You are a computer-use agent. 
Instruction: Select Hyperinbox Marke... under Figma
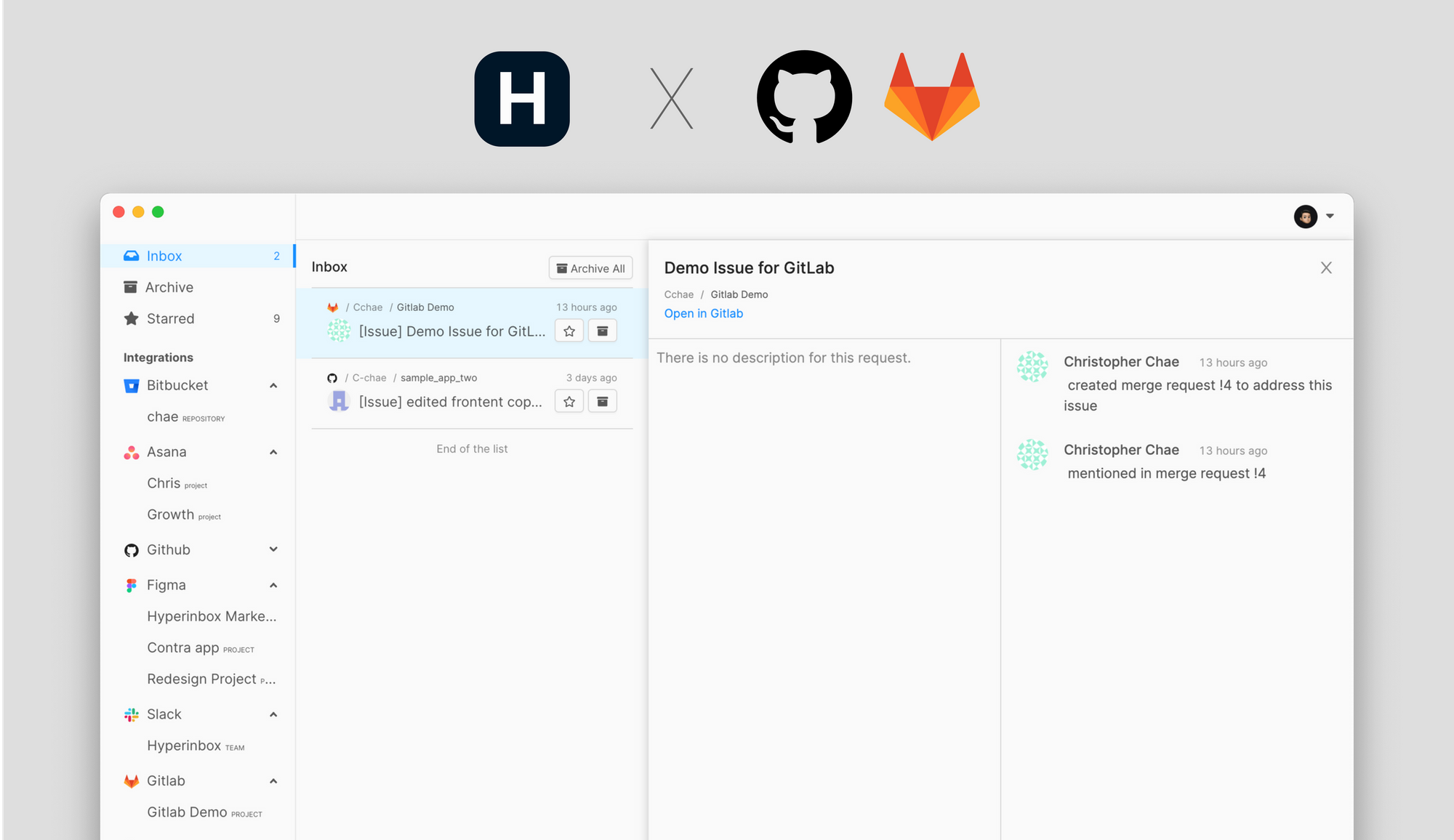pos(212,616)
